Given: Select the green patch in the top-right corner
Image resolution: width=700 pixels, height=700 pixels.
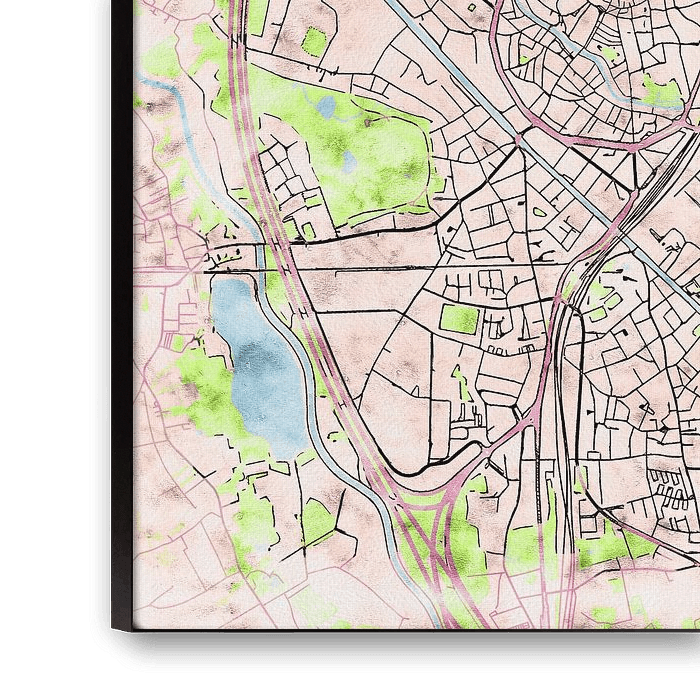Looking at the screenshot, I should pos(660,95).
